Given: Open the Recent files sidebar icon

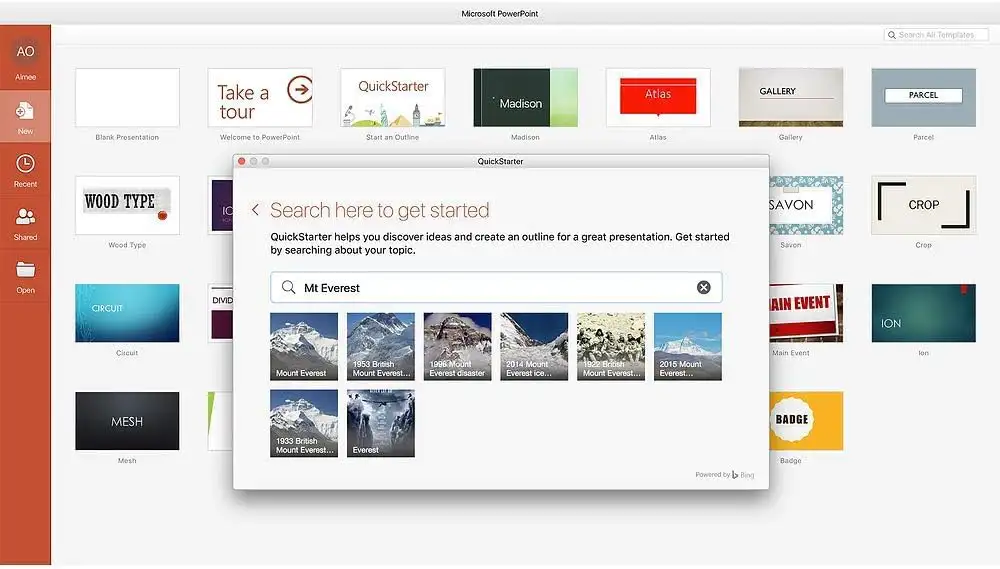Looking at the screenshot, I should click(x=25, y=166).
